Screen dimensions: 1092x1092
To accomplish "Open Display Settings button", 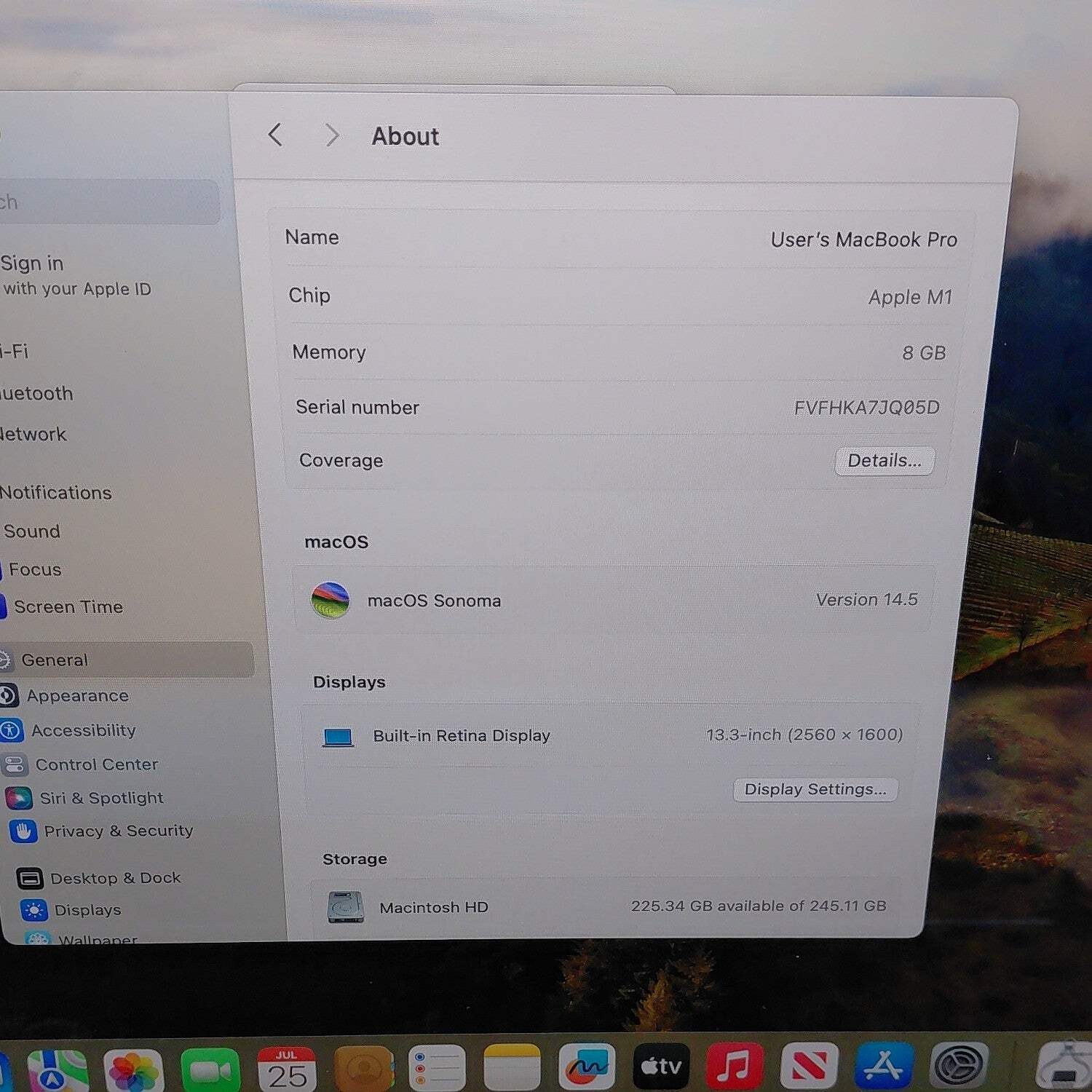I will click(815, 789).
